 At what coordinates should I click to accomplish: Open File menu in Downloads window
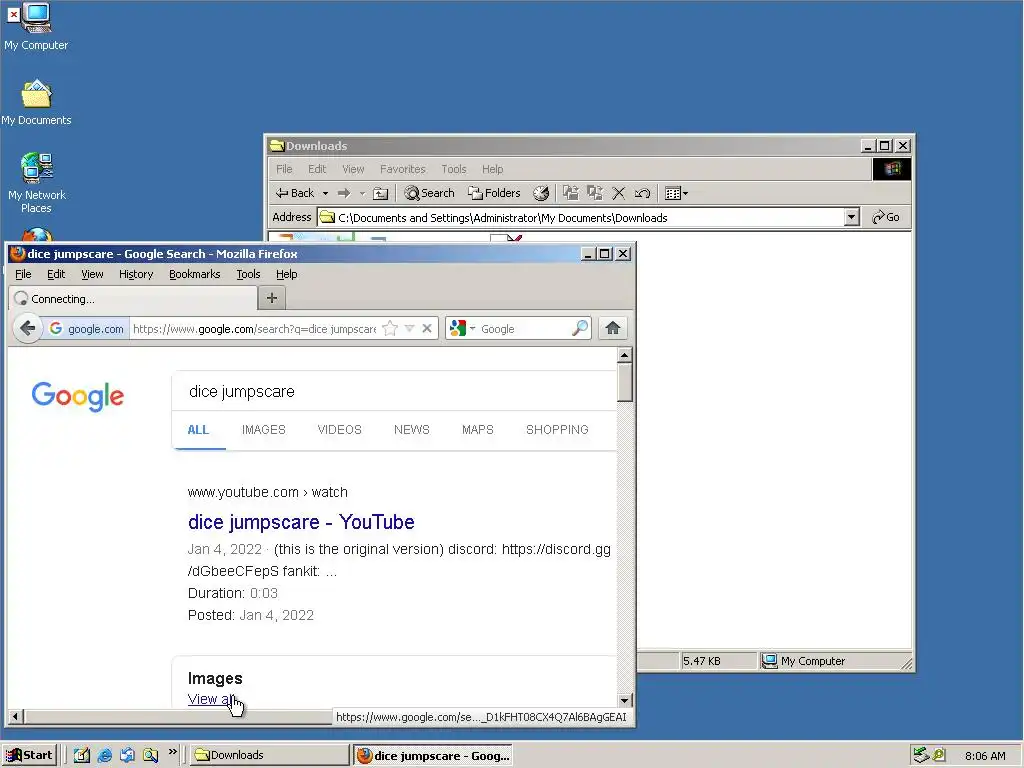[284, 169]
